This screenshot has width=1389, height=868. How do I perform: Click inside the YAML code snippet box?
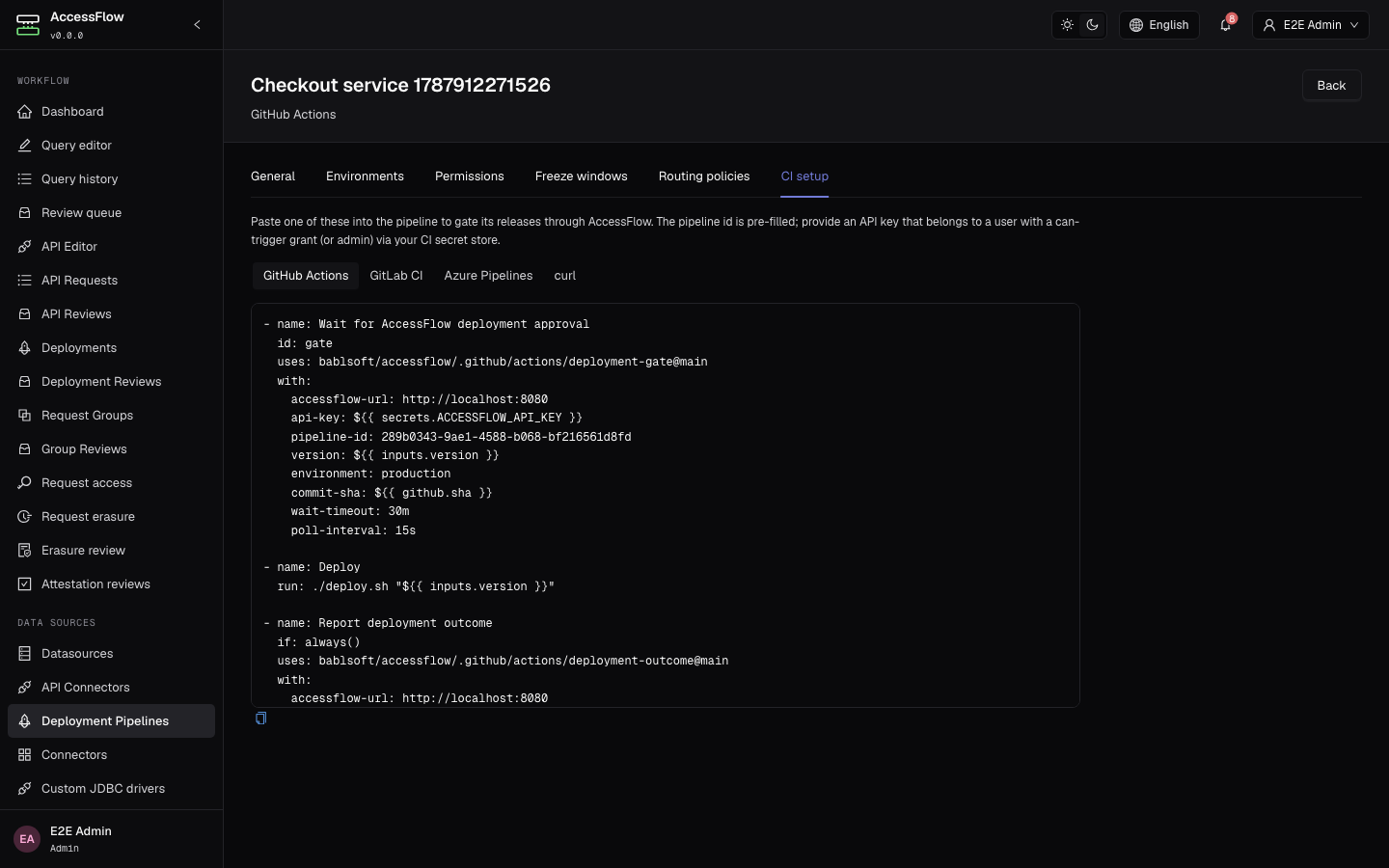click(666, 505)
